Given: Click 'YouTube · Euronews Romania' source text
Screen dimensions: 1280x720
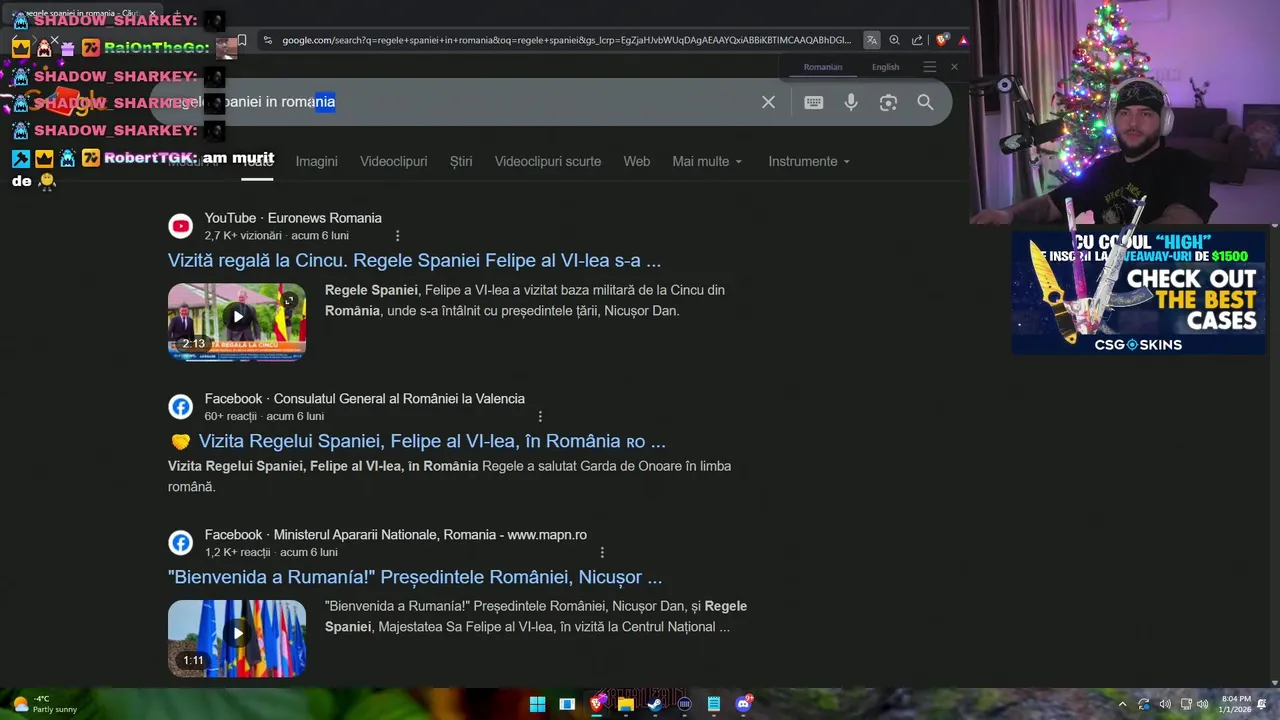Looking at the screenshot, I should [x=293, y=218].
